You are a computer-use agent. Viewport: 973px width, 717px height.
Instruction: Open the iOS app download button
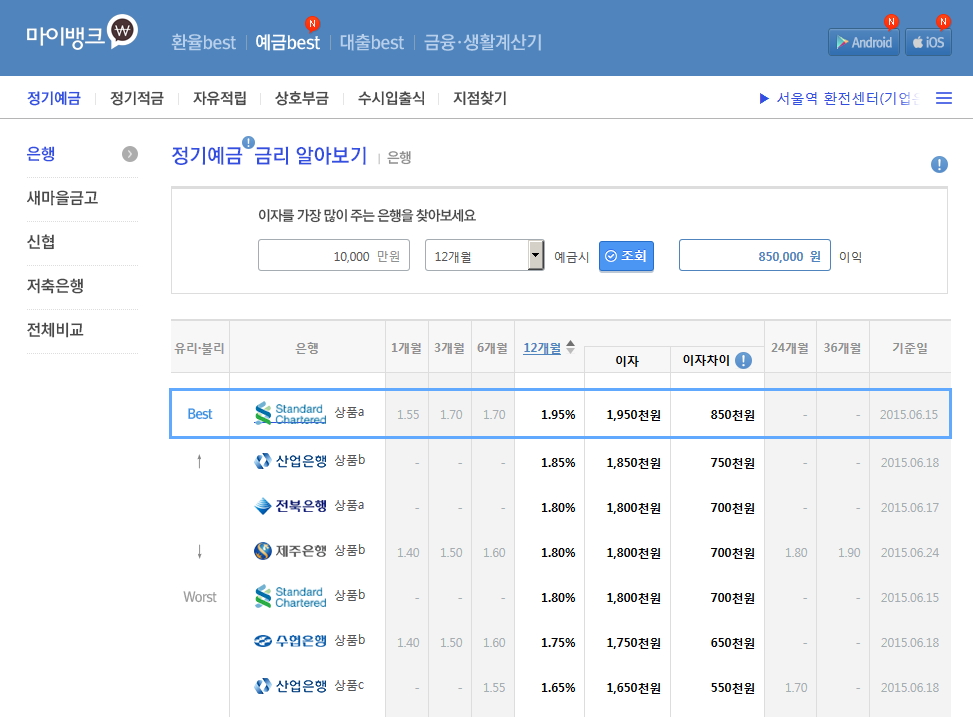pos(928,42)
